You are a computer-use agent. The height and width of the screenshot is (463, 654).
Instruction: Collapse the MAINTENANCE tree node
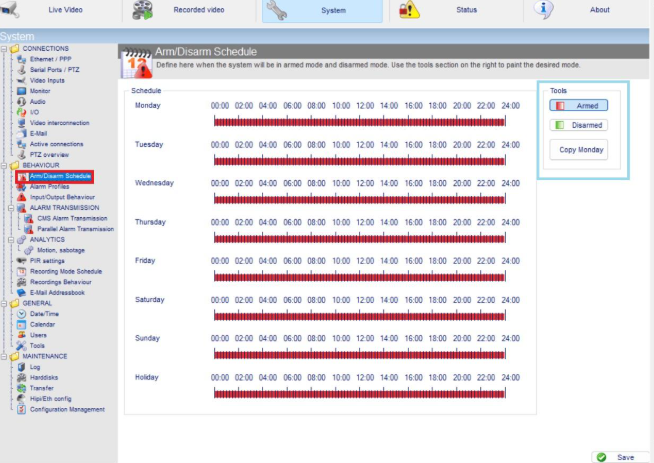click(4, 357)
